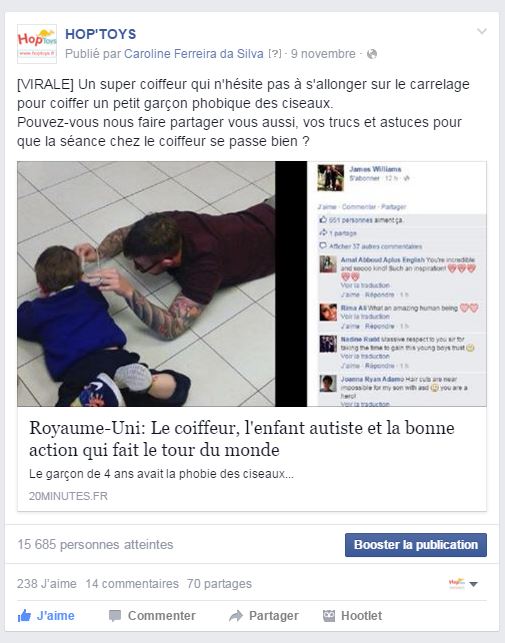Click the public globe privacy icon
Image resolution: width=505 pixels, height=643 pixels.
click(x=372, y=54)
